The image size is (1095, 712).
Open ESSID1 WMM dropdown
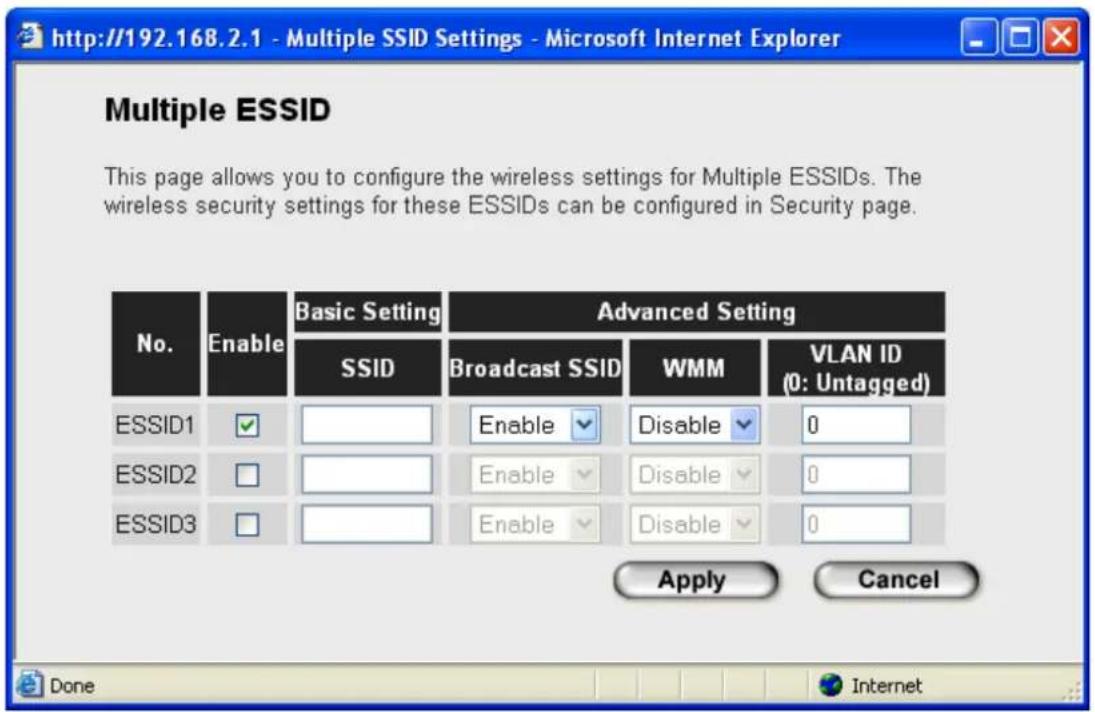pyautogui.click(x=694, y=425)
